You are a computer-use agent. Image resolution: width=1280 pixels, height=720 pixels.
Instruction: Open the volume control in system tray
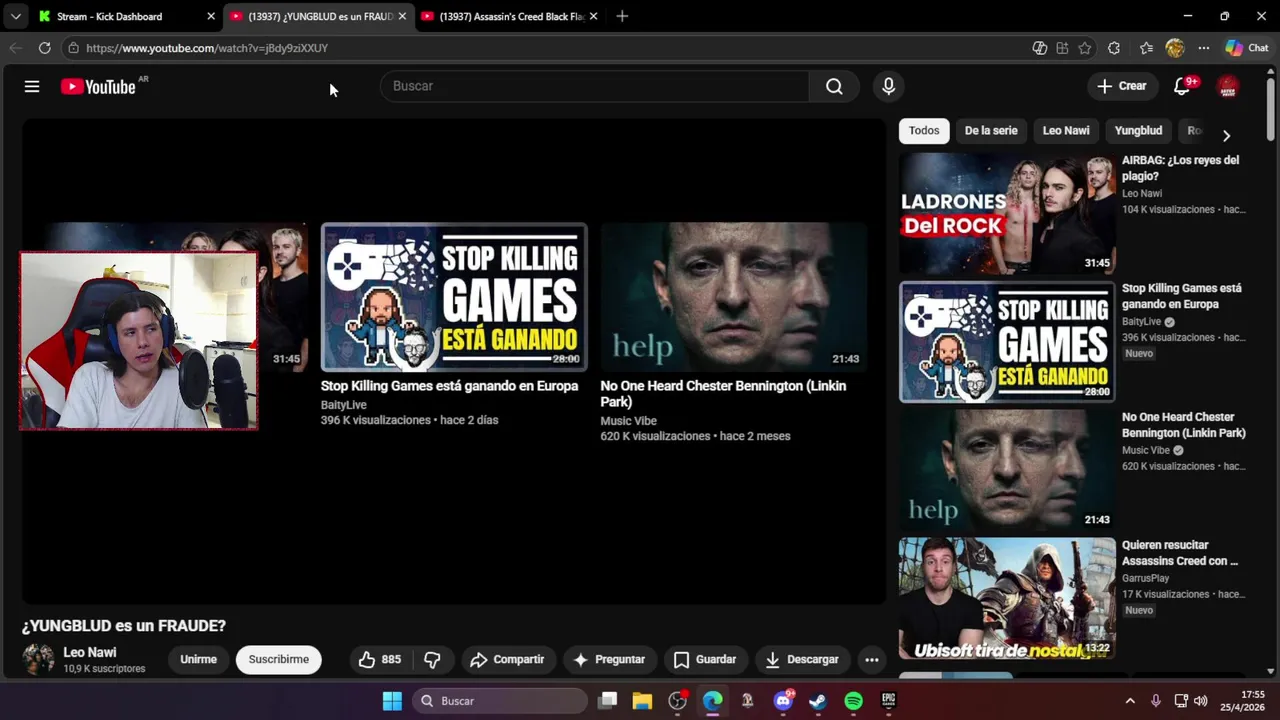click(x=1201, y=701)
